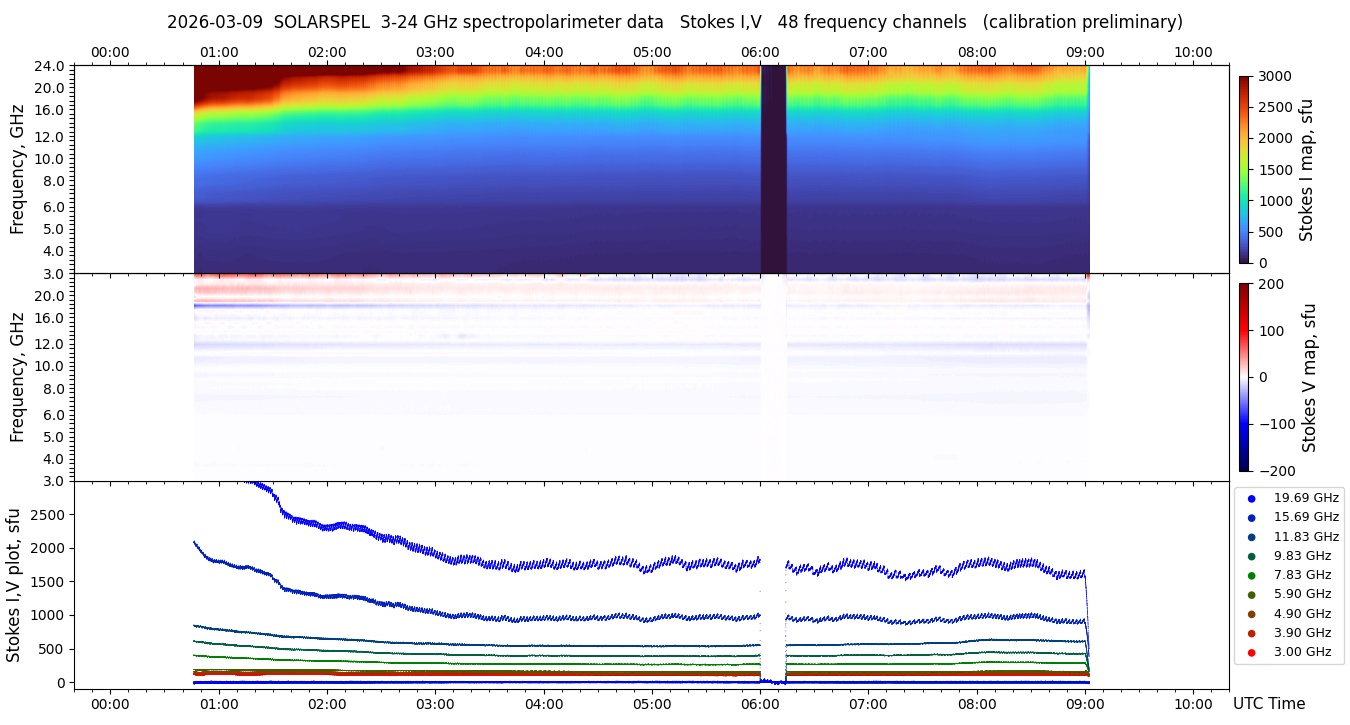Click the 06:00 tick label on bottom axis
Image resolution: width=1350 pixels, height=725 pixels.
(x=760, y=704)
